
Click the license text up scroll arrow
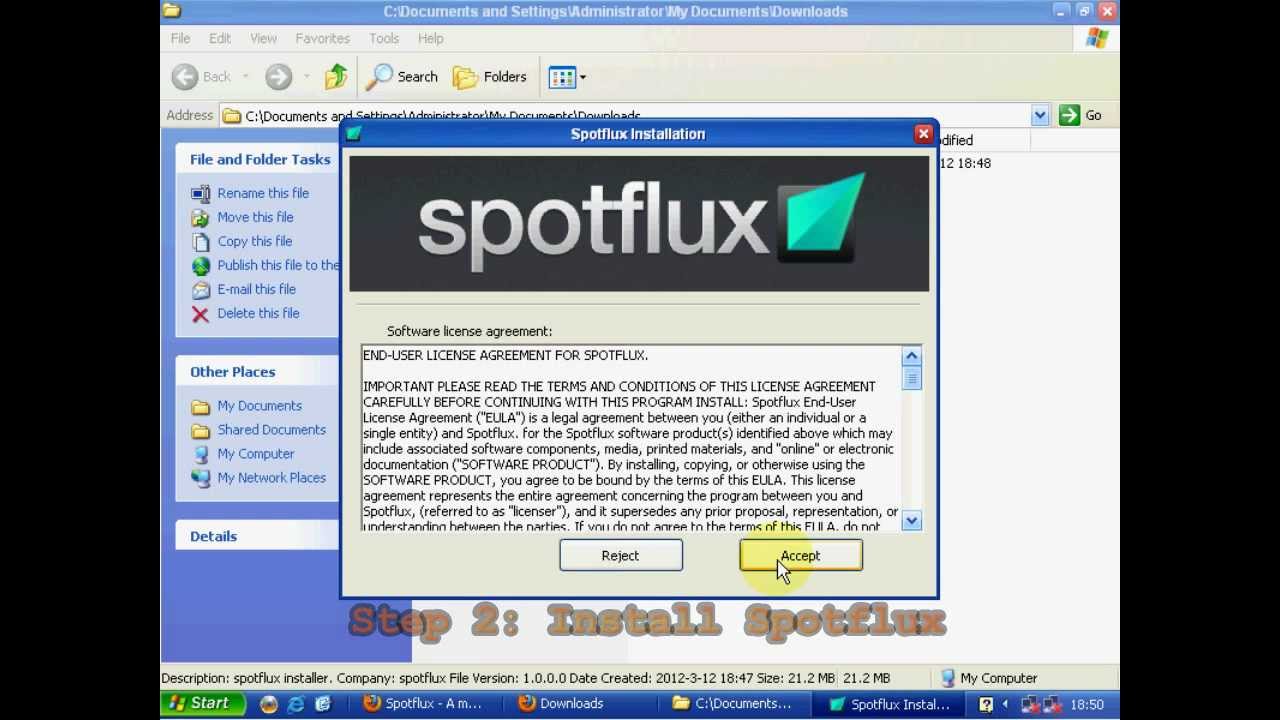(911, 356)
